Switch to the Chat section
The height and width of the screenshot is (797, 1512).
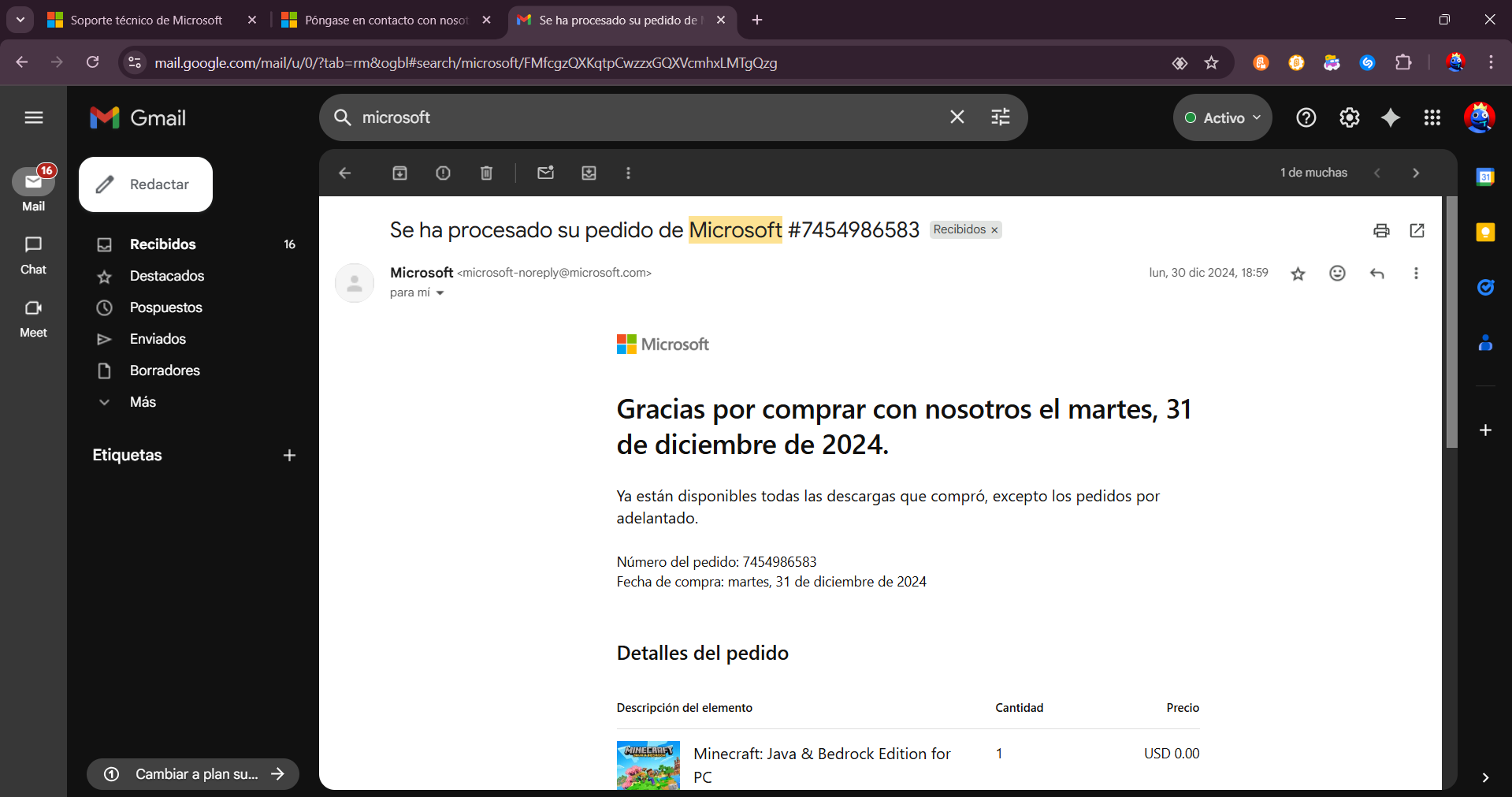[x=33, y=254]
